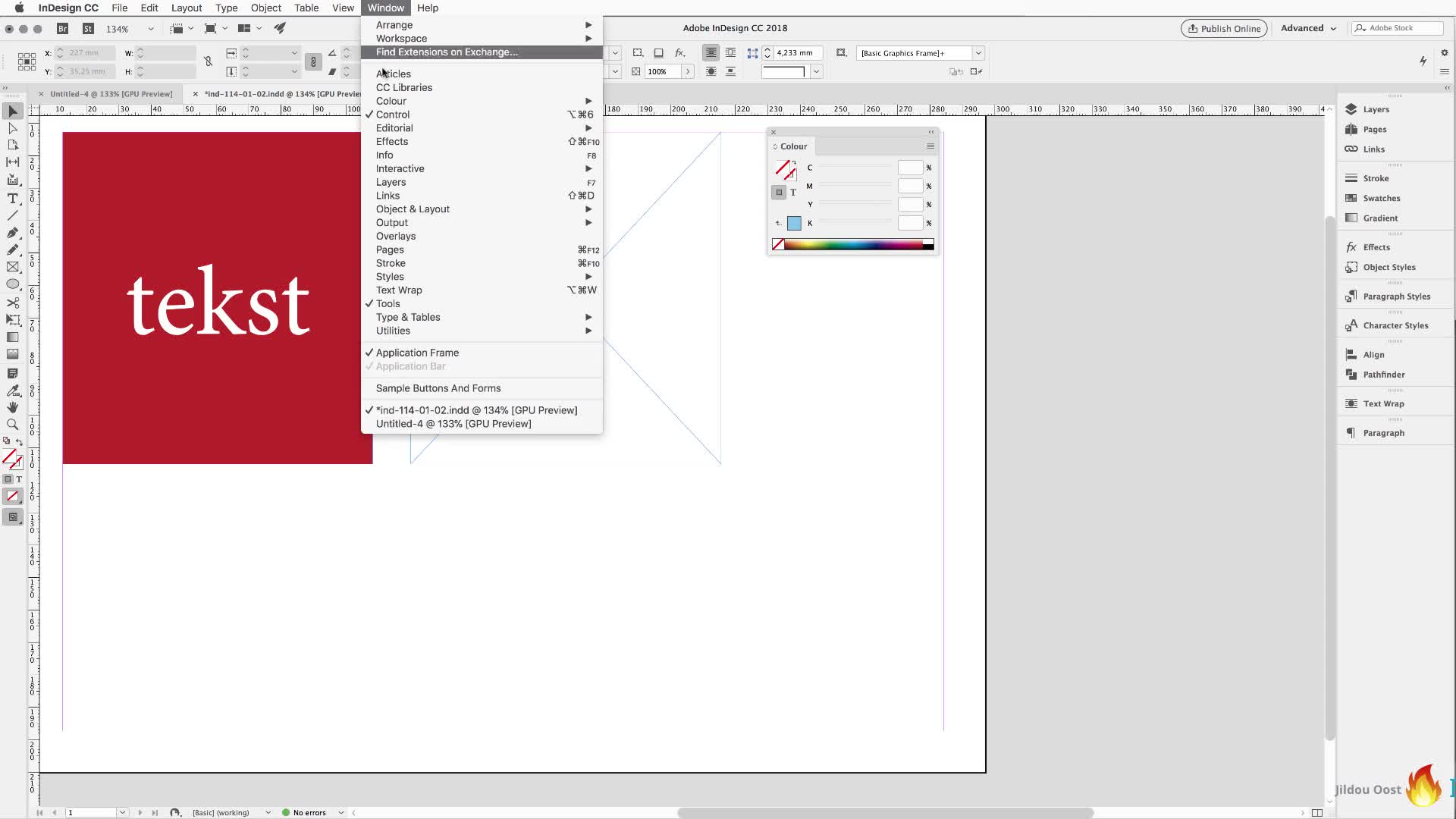
Task: Open Adobe Stock with the St icon
Action: click(88, 28)
